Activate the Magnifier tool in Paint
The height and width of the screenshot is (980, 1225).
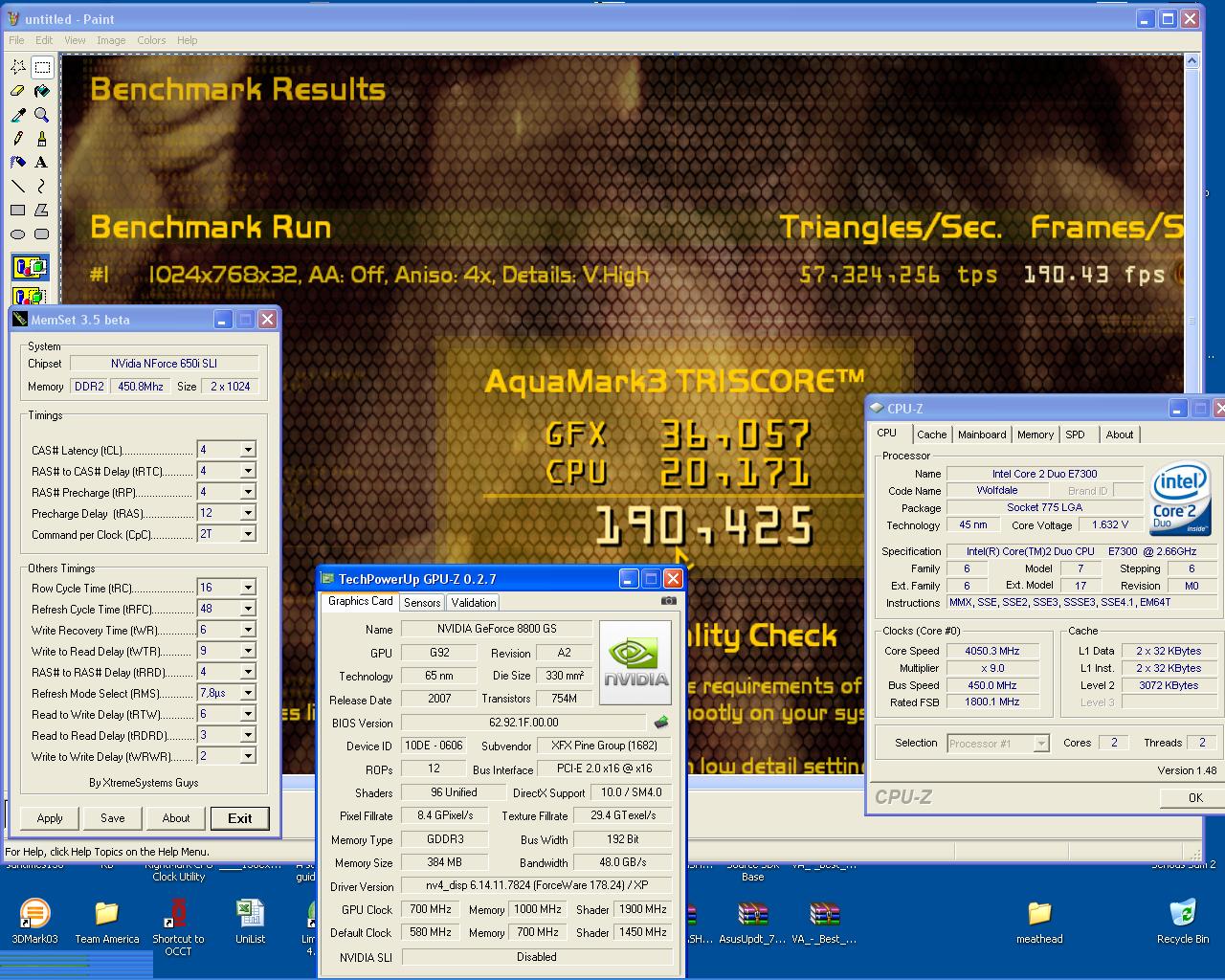[x=42, y=115]
